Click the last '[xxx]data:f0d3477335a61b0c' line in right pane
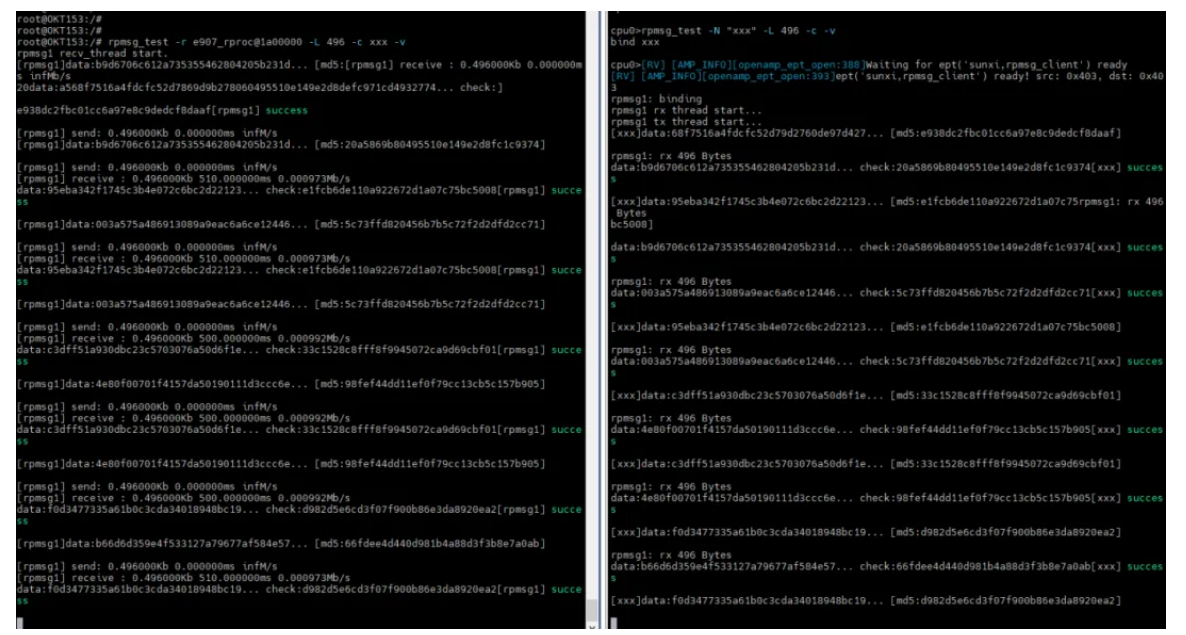The image size is (1186, 635). [760, 601]
